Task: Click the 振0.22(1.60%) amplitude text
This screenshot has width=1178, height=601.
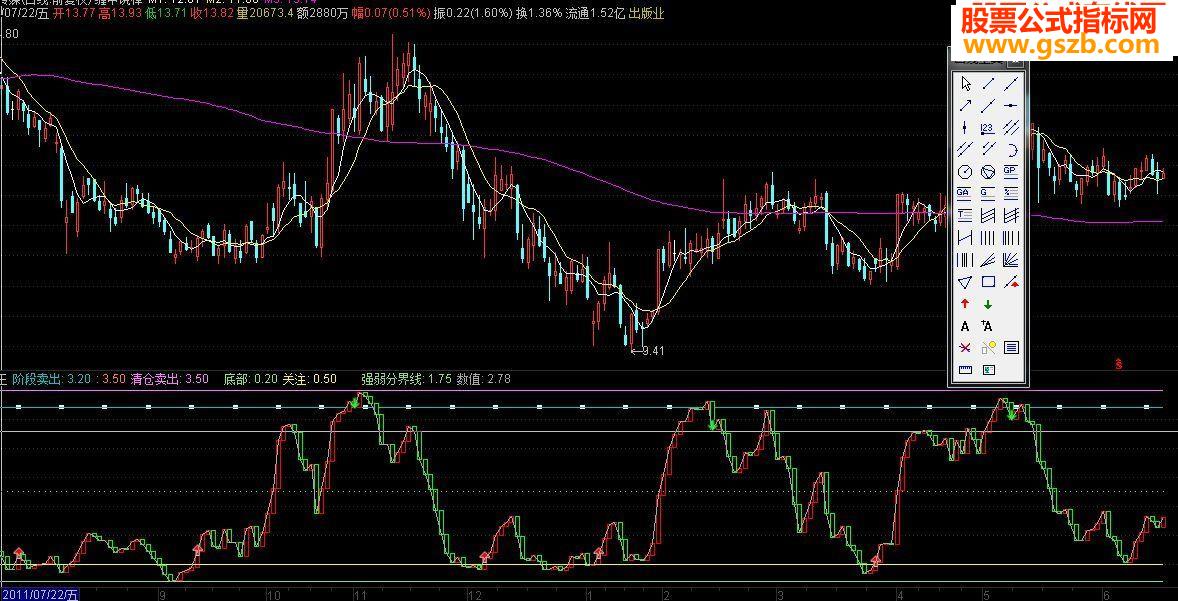Action: (x=473, y=13)
